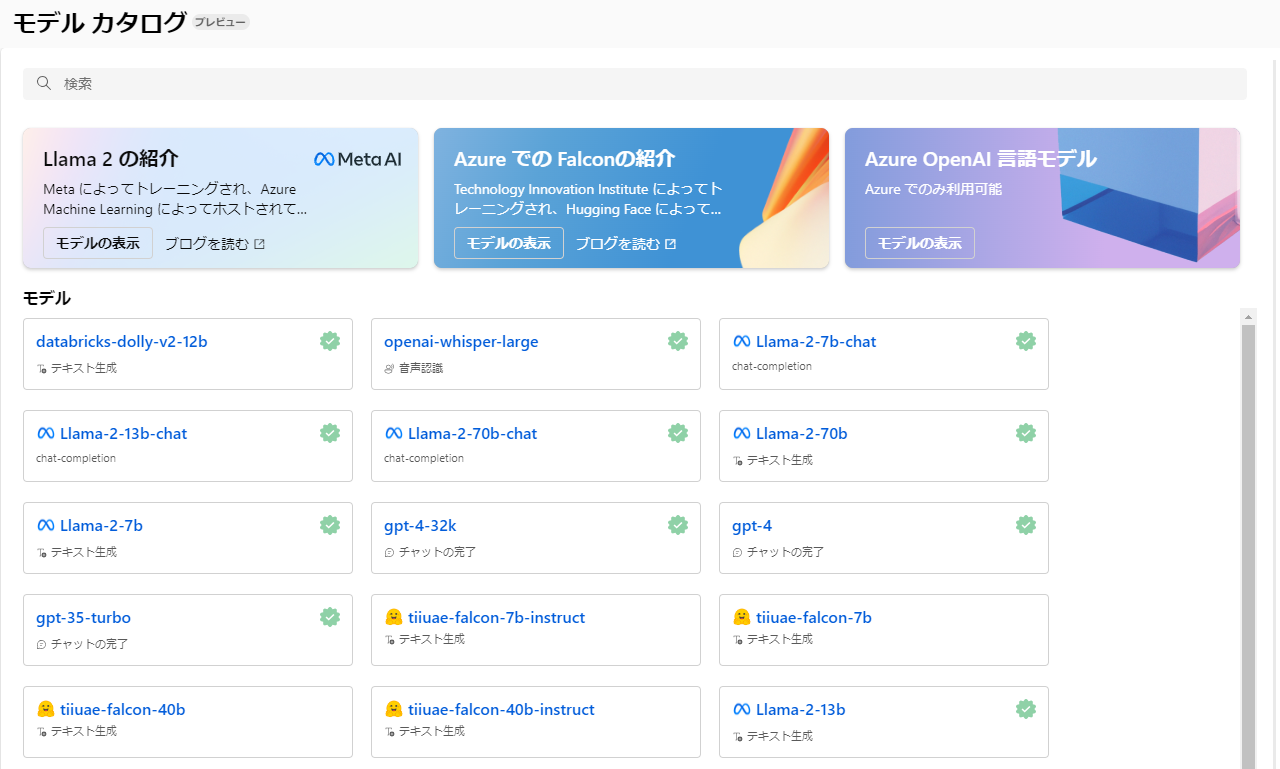Click Hugging Face emoji beside tiiuae-falcon-40b
Image resolution: width=1280 pixels, height=769 pixels.
[x=45, y=709]
